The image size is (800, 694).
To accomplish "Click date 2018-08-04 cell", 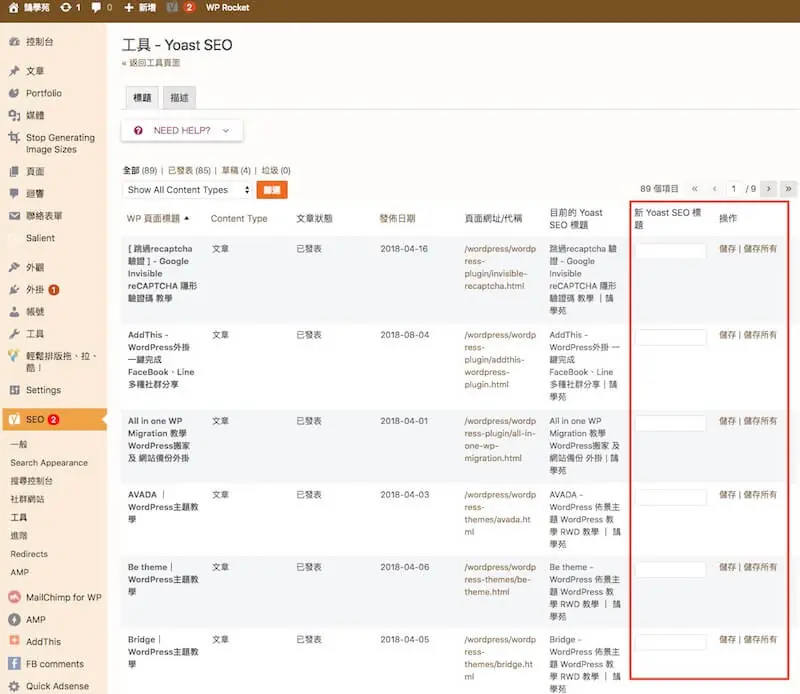I will pos(405,335).
